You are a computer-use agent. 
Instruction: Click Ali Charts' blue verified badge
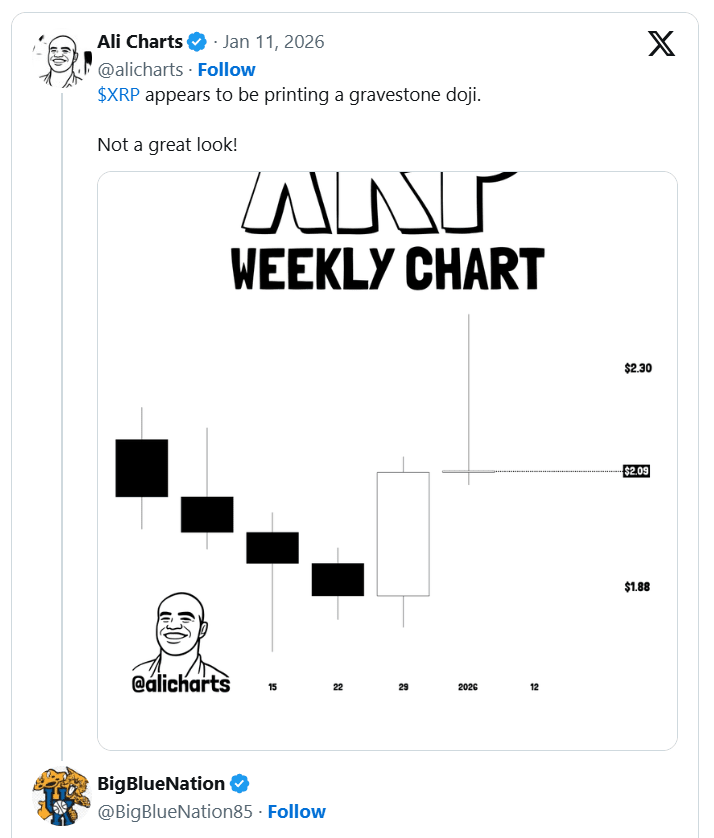(198, 42)
